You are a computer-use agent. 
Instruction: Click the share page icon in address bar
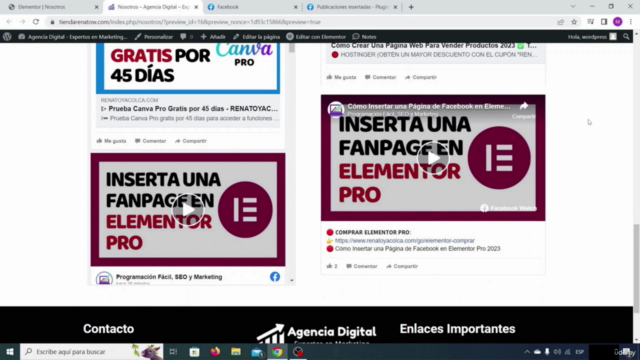pos(560,22)
